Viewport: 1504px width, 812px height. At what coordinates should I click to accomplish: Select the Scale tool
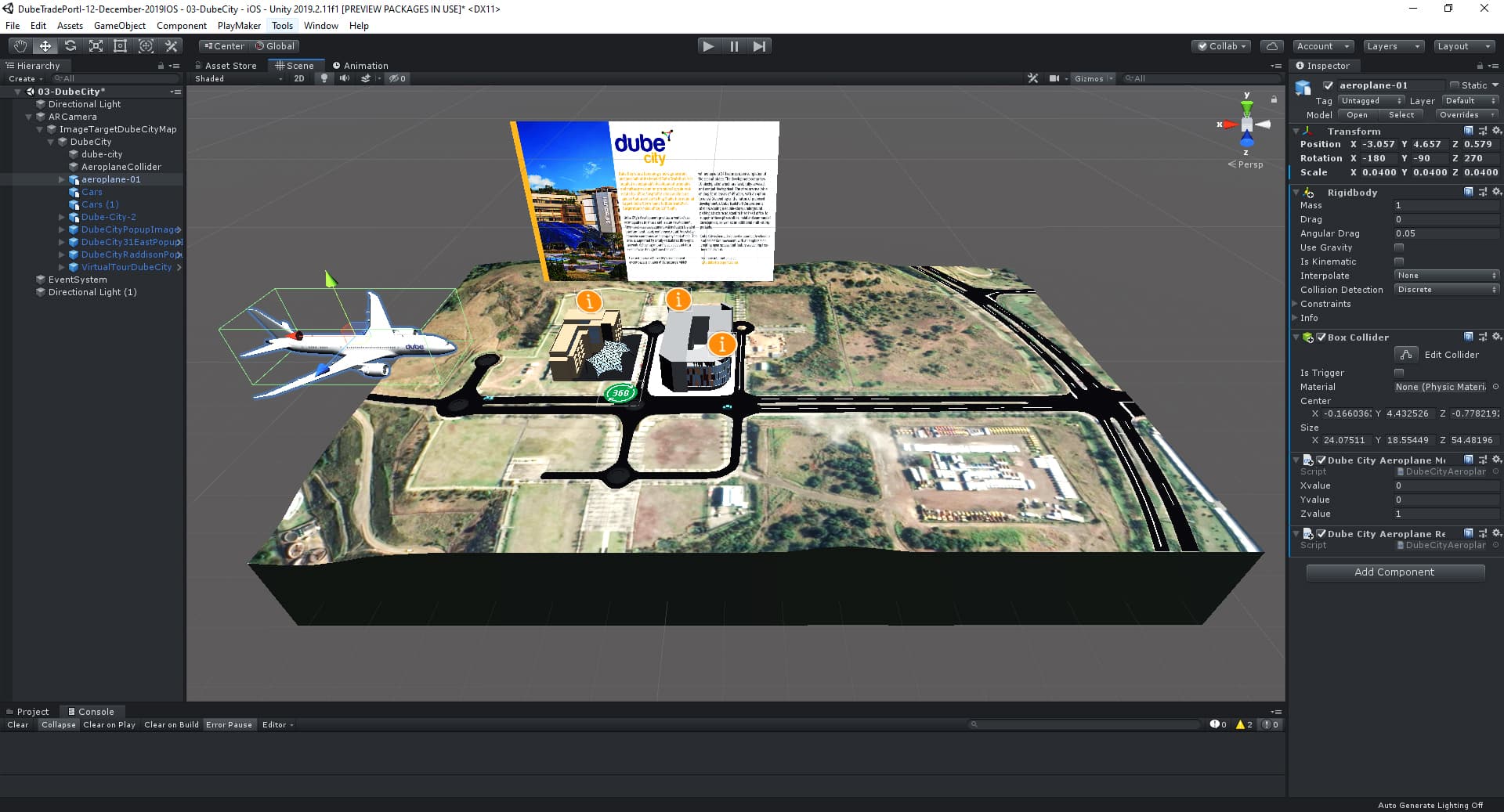[x=96, y=46]
